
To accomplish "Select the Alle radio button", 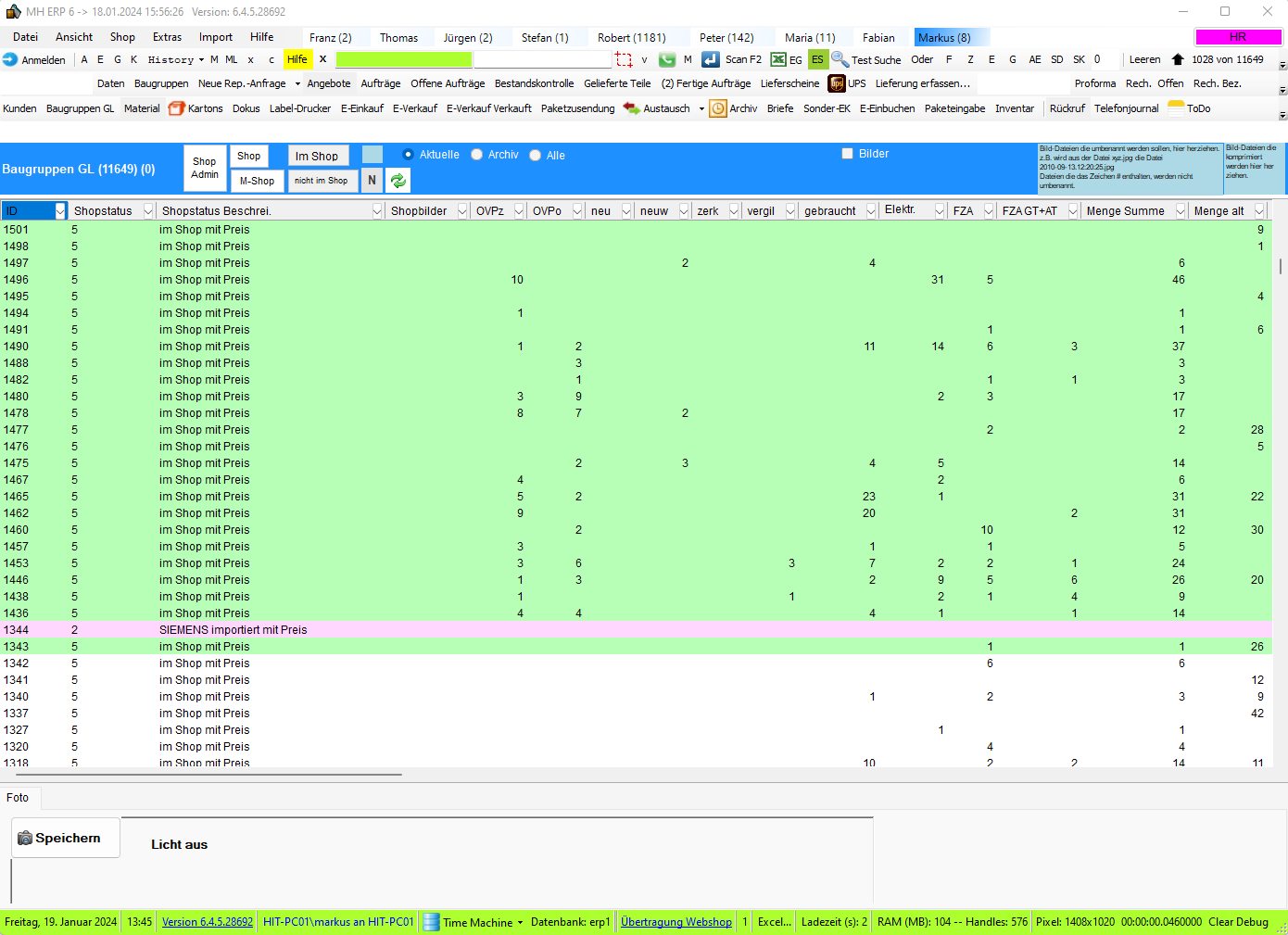I will 536,156.
